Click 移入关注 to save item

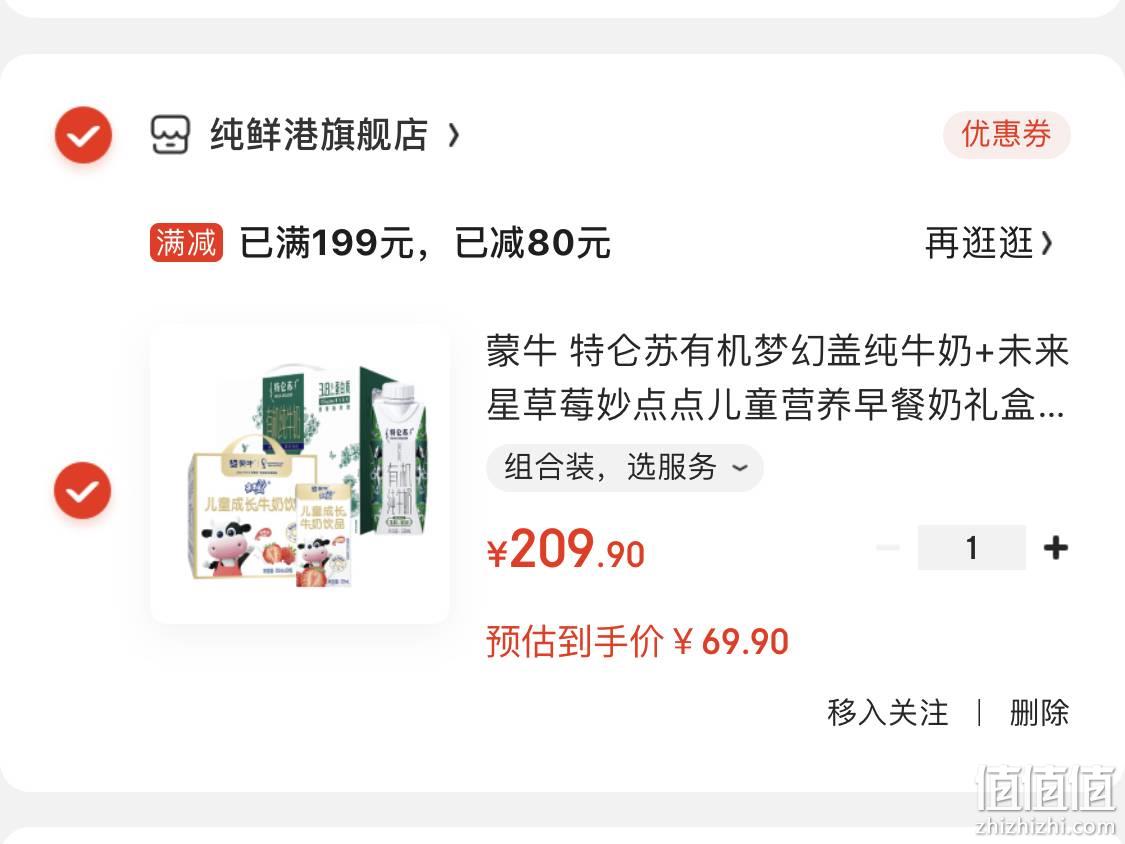[x=888, y=713]
